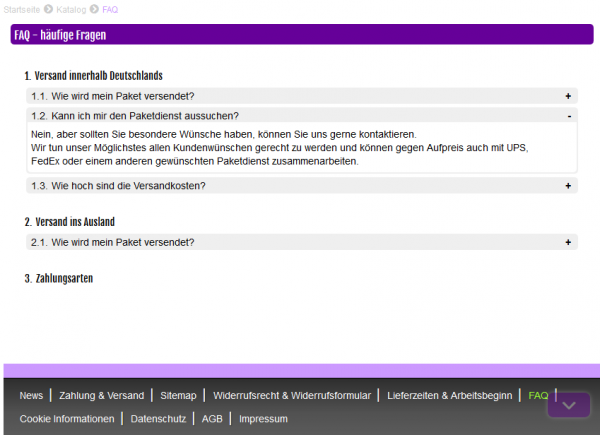Click plus icon beside Versandkosten question
600x435 pixels.
[x=568, y=186]
